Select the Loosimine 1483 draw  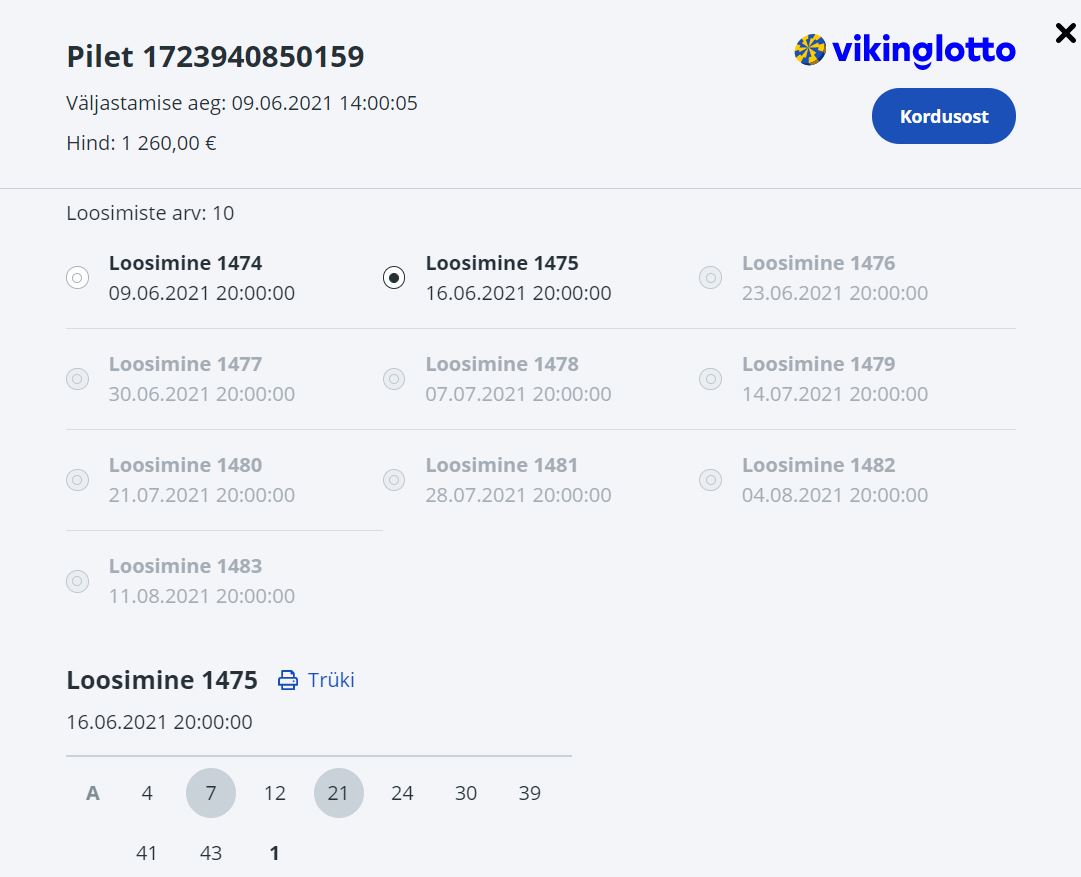[78, 581]
